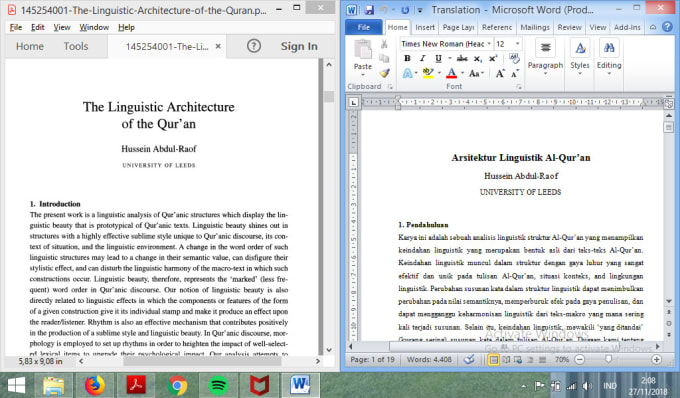Click the Paste clipboard icon
The image size is (680, 398).
[x=363, y=49]
